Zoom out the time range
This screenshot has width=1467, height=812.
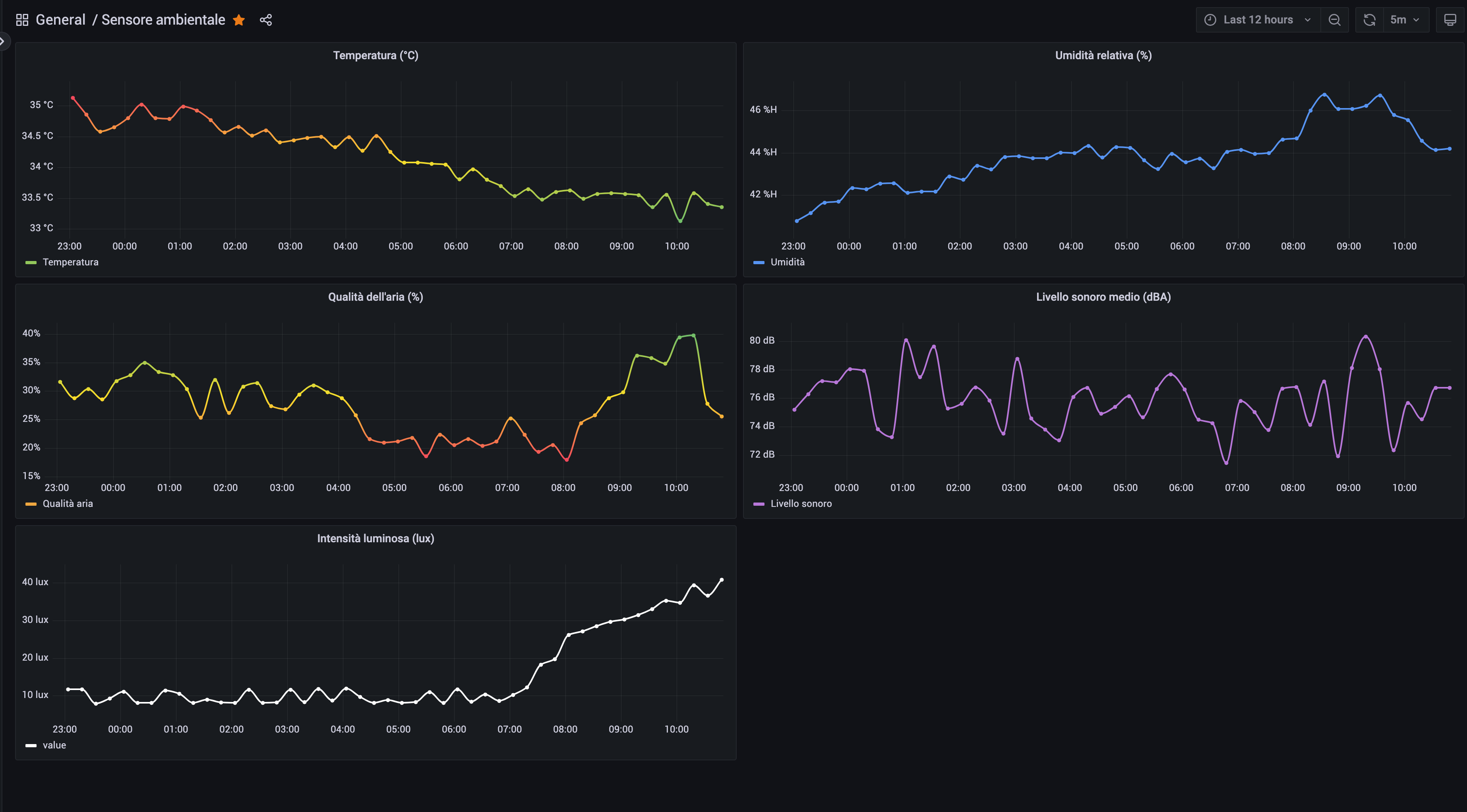[x=1334, y=20]
